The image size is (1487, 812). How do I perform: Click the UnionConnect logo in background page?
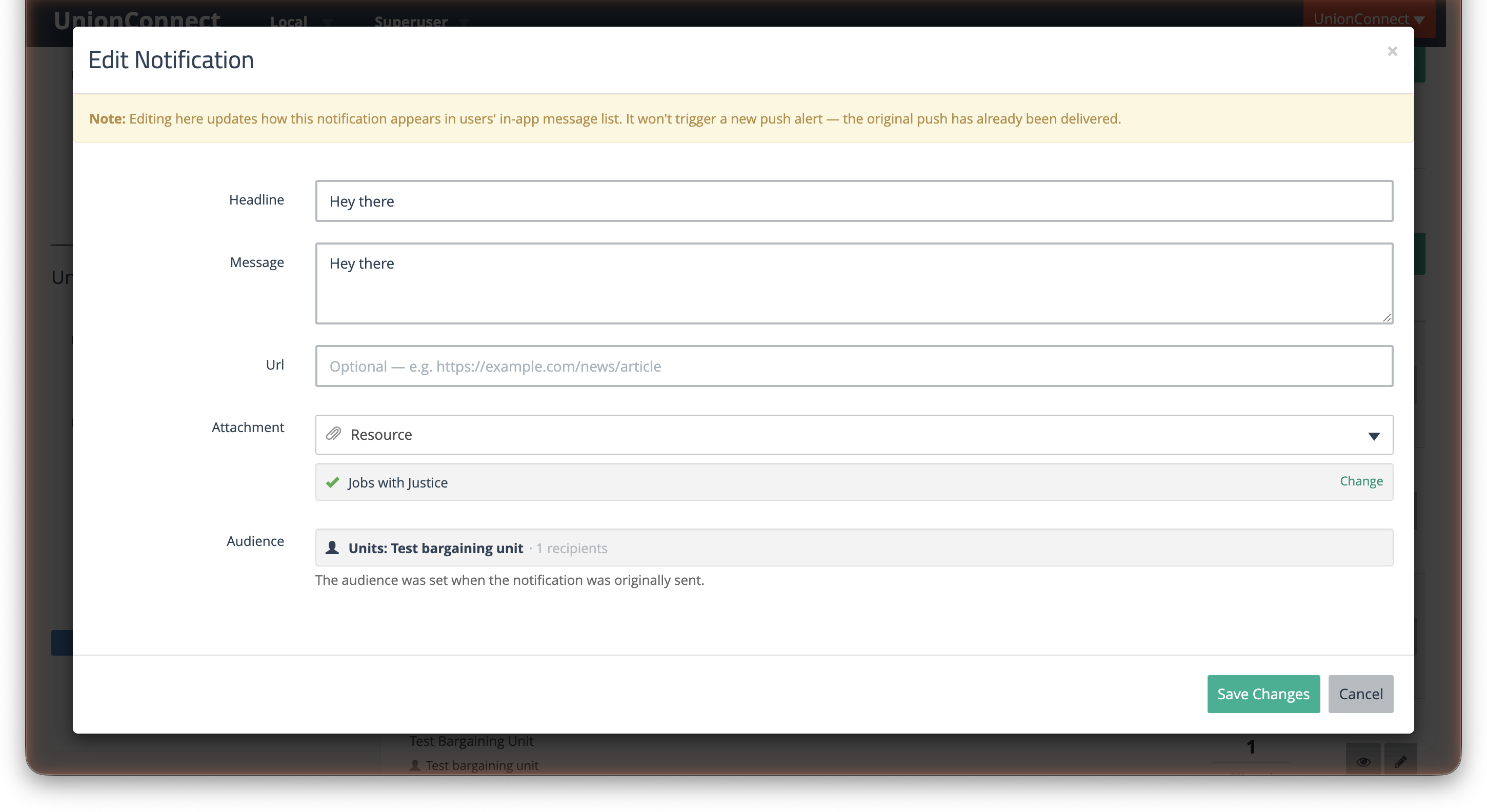(137, 19)
